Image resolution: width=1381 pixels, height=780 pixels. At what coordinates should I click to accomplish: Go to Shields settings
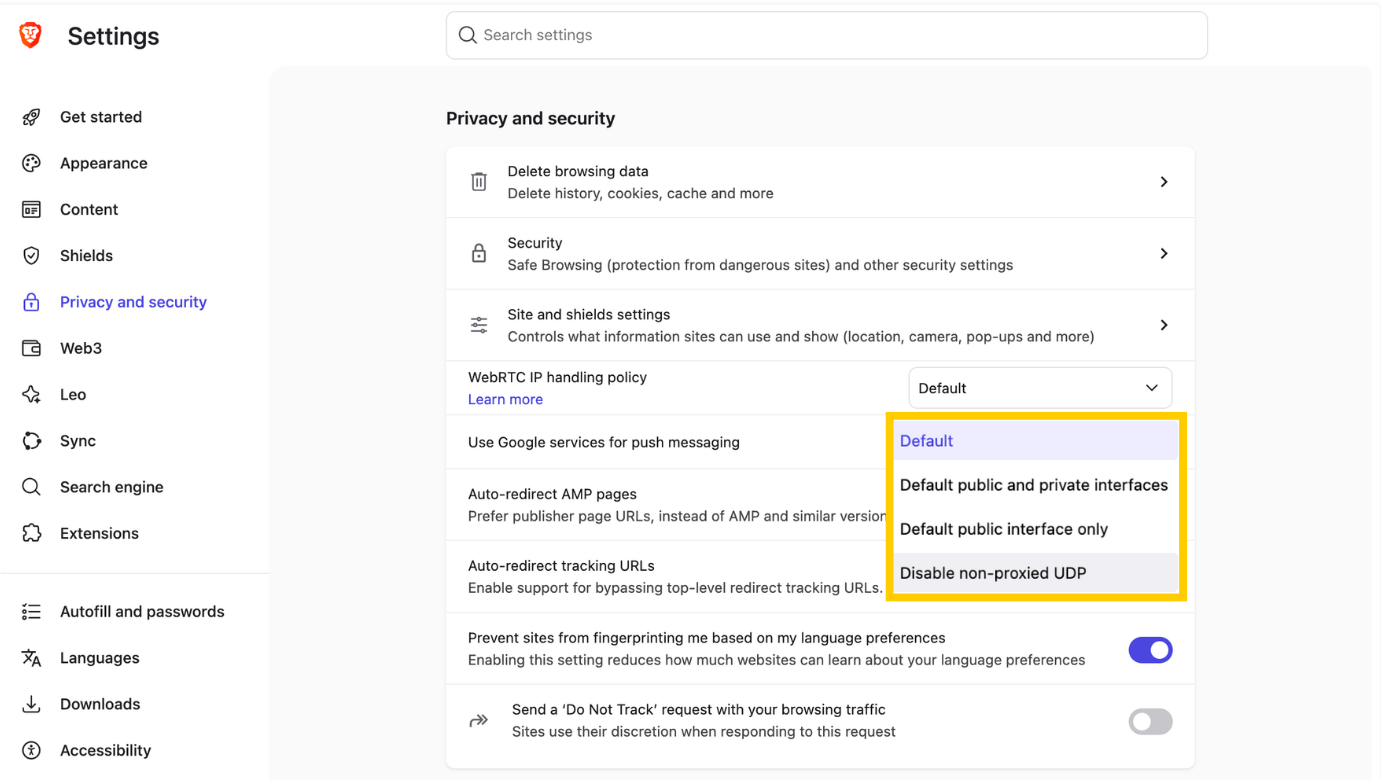tap(86, 256)
